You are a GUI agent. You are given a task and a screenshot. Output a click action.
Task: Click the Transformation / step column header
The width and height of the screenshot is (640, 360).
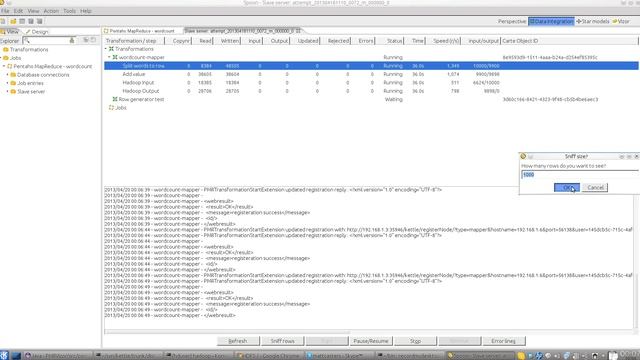click(134, 41)
